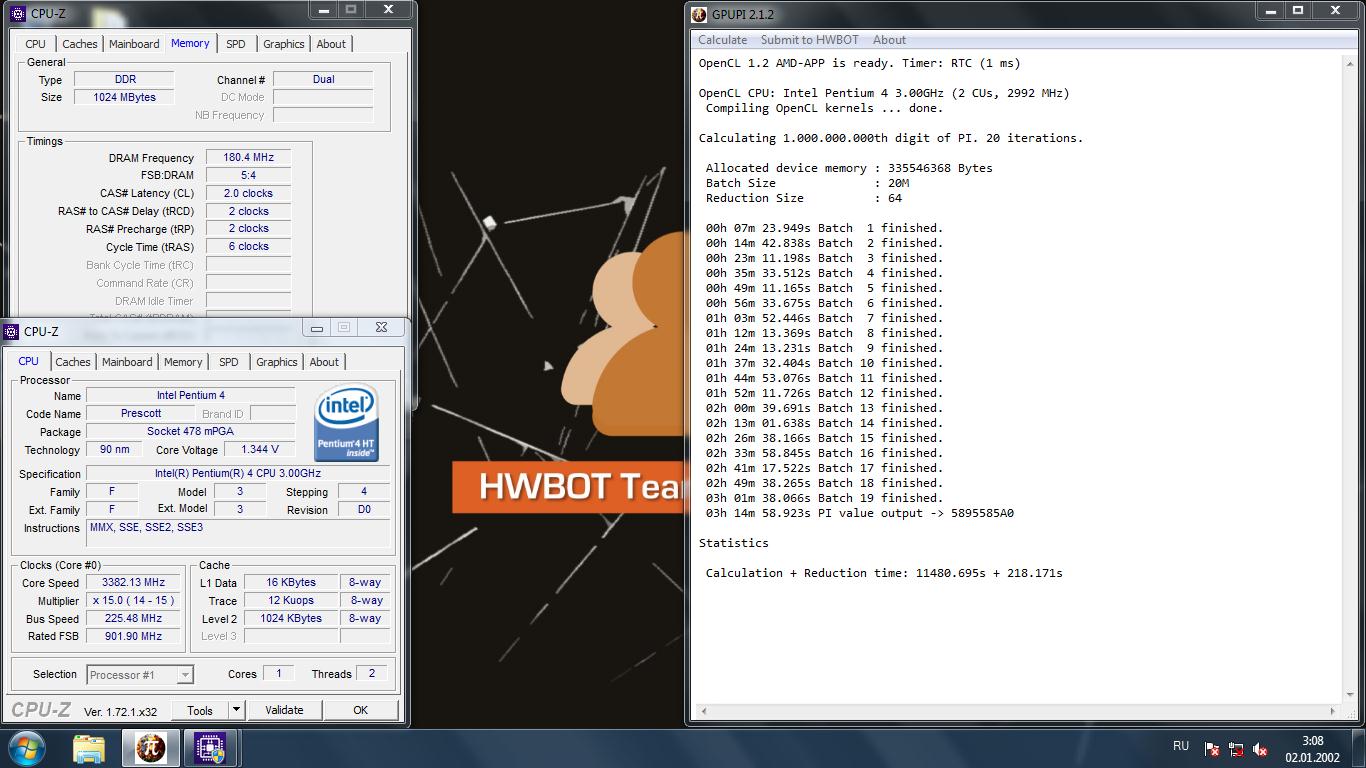
Task: Click the Tools button in CPU-Z
Action: (x=200, y=710)
